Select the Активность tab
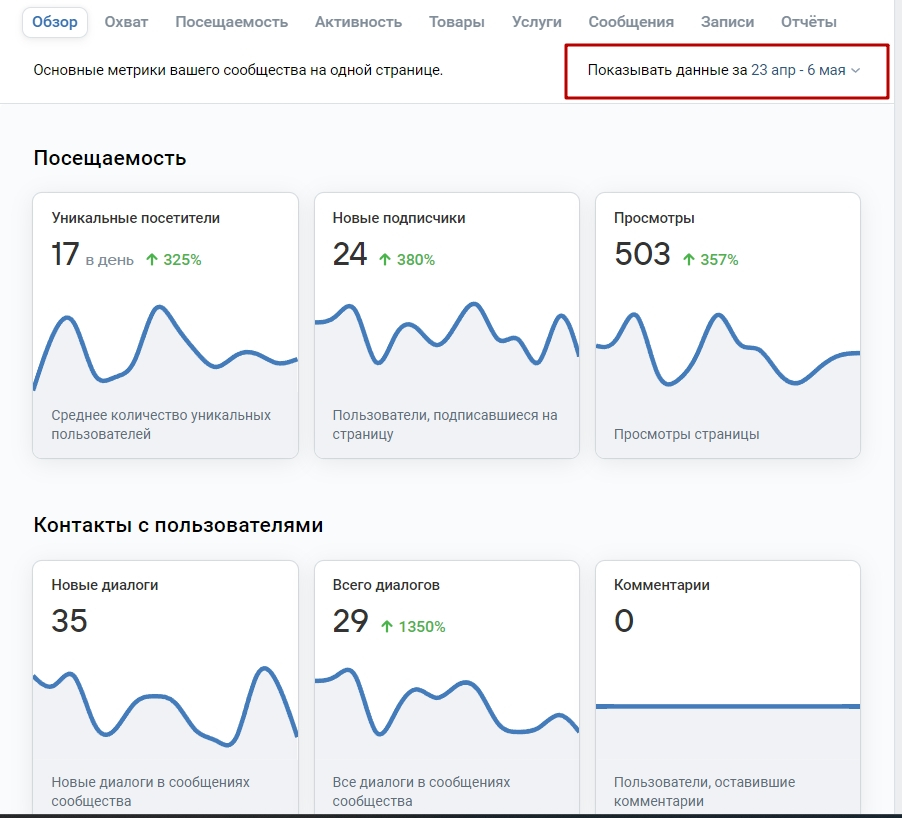Image resolution: width=902 pixels, height=818 pixels. (x=358, y=22)
